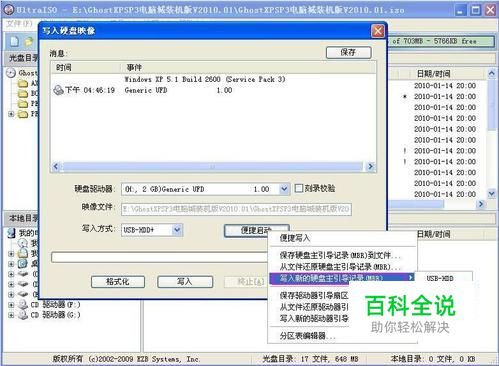Choose 便捷写入 from the popup menu
The image size is (499, 366).
[x=295, y=238]
